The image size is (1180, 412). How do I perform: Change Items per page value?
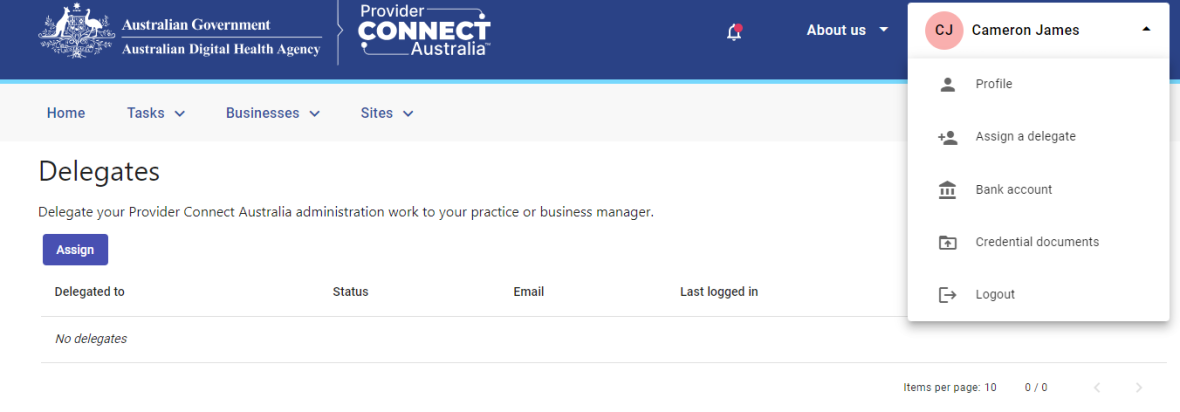[x=990, y=388]
